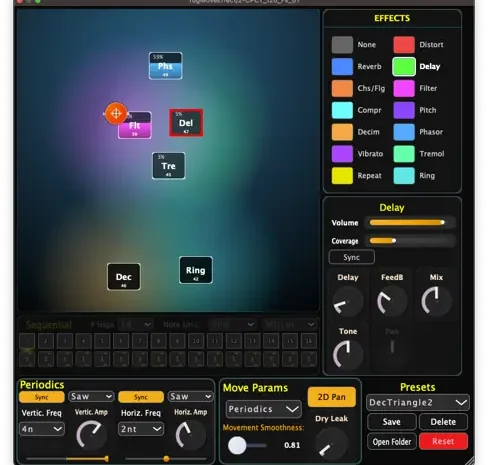
Task: Pick the Vibrato effect swatch
Action: [x=342, y=154]
